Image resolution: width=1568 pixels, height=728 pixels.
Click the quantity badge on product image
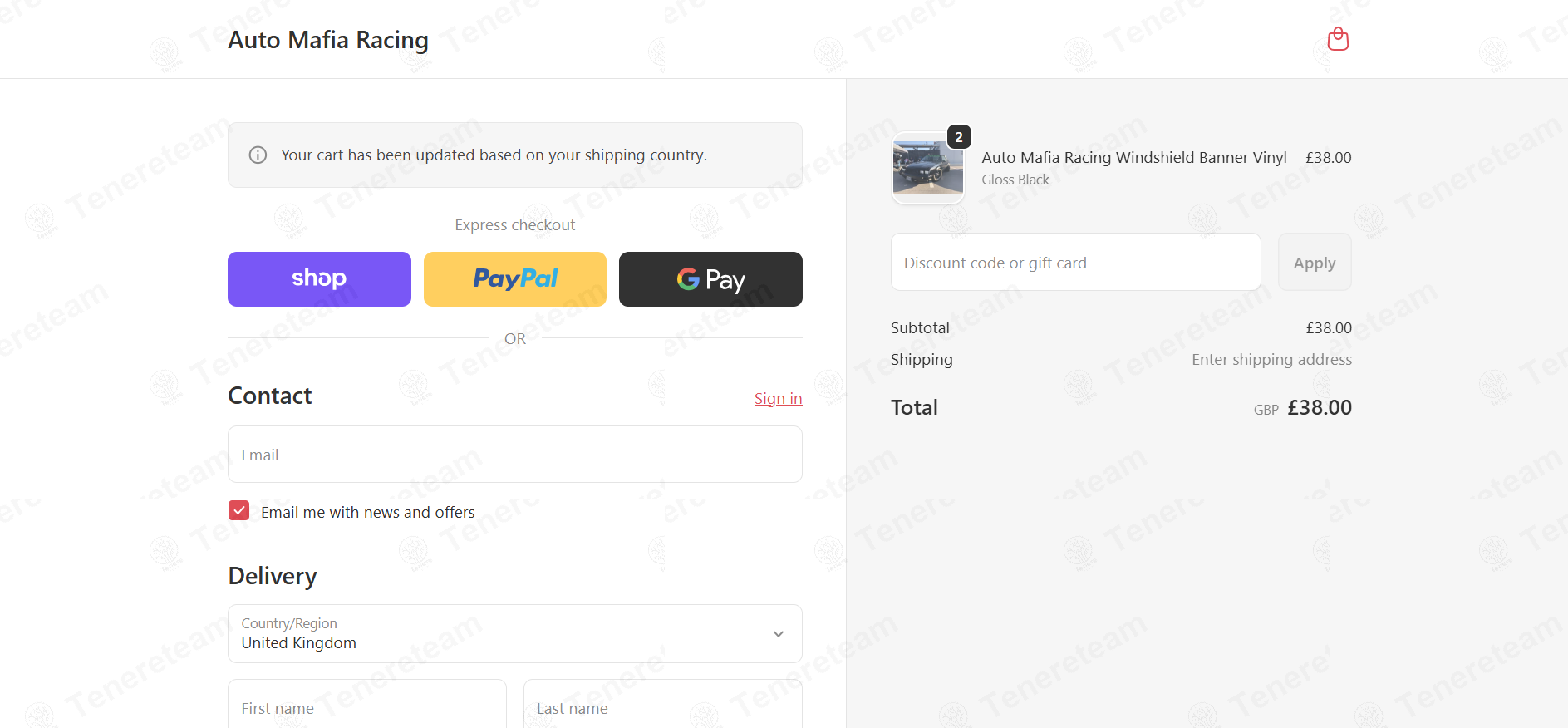[959, 137]
